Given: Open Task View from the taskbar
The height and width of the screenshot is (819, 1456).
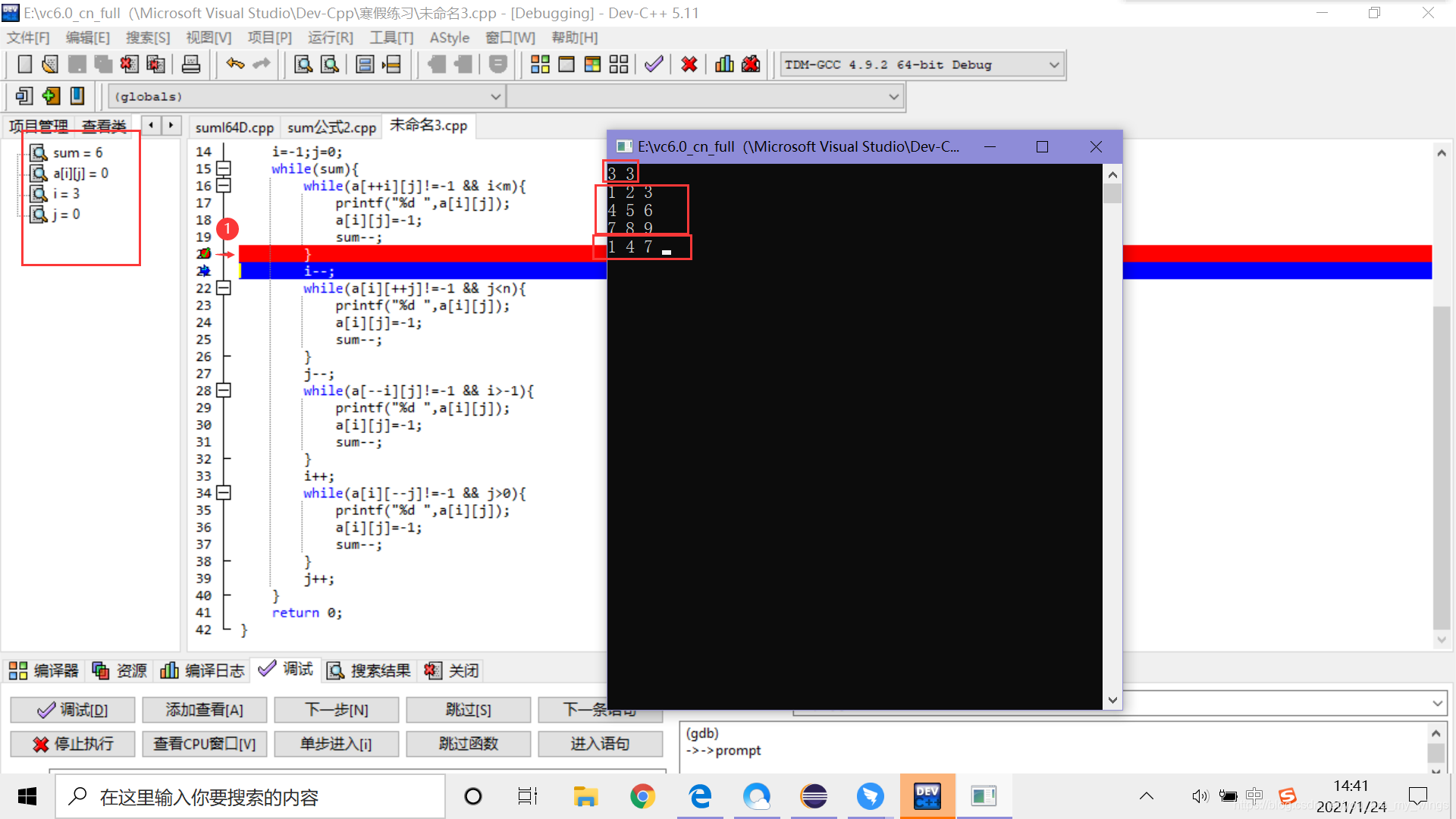Looking at the screenshot, I should tap(528, 796).
